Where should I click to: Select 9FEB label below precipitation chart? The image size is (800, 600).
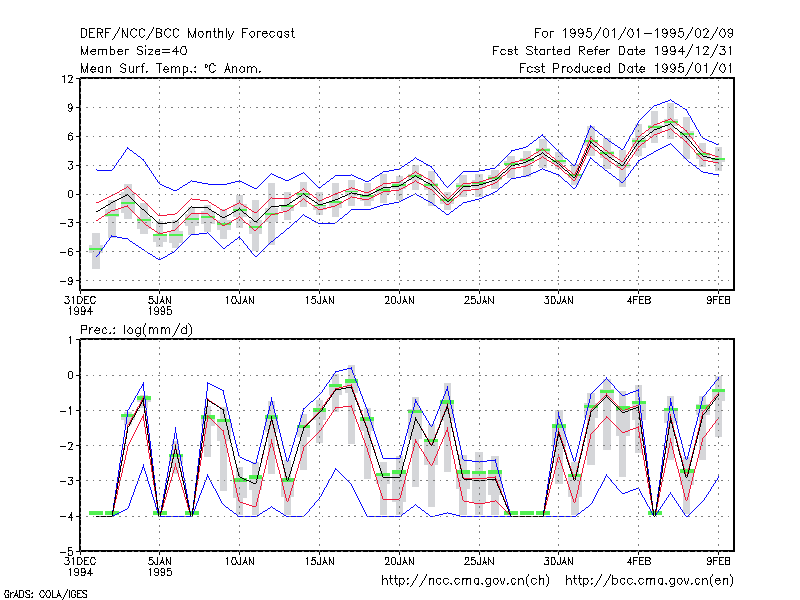718,561
